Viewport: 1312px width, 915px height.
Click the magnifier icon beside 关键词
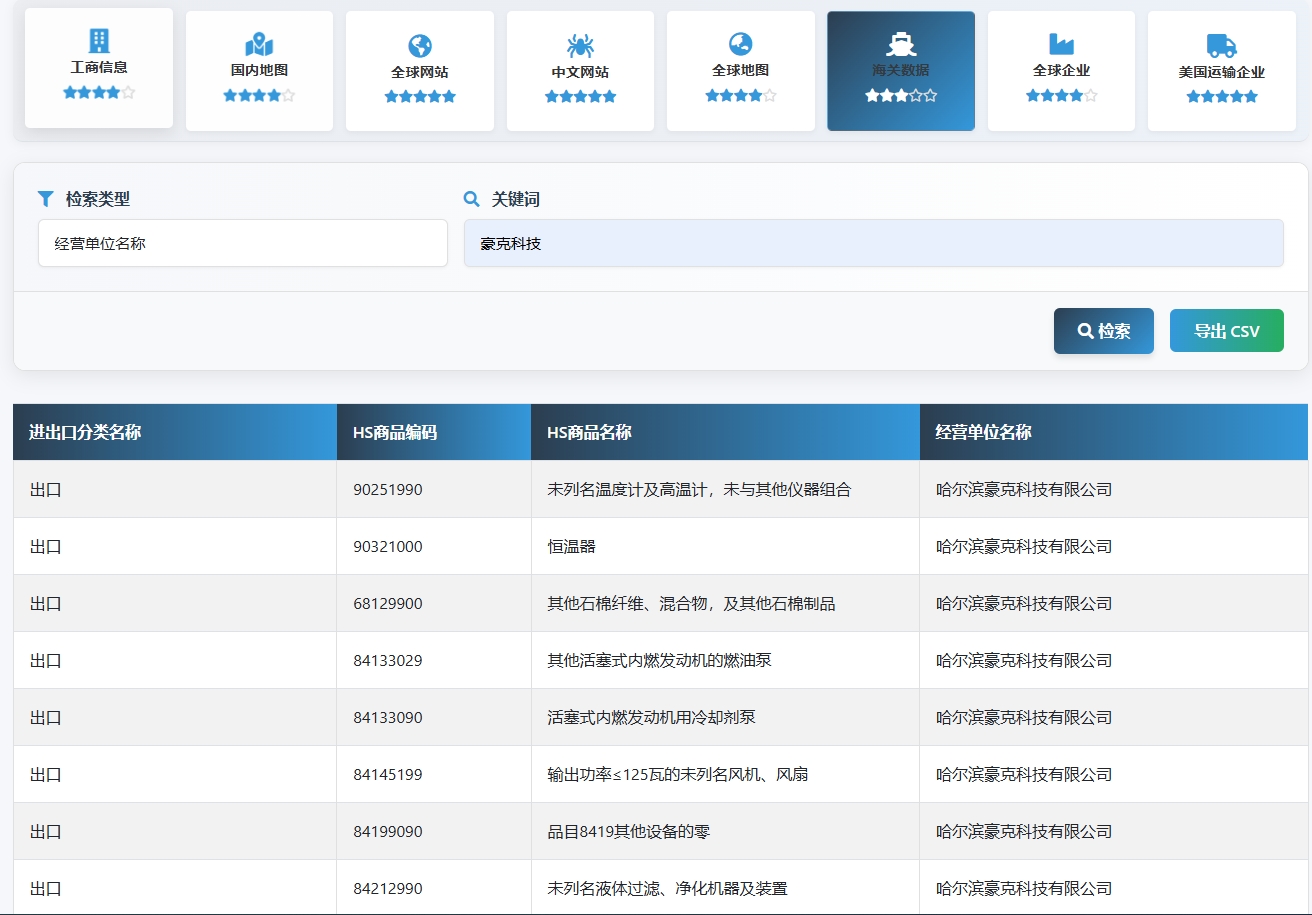472,199
